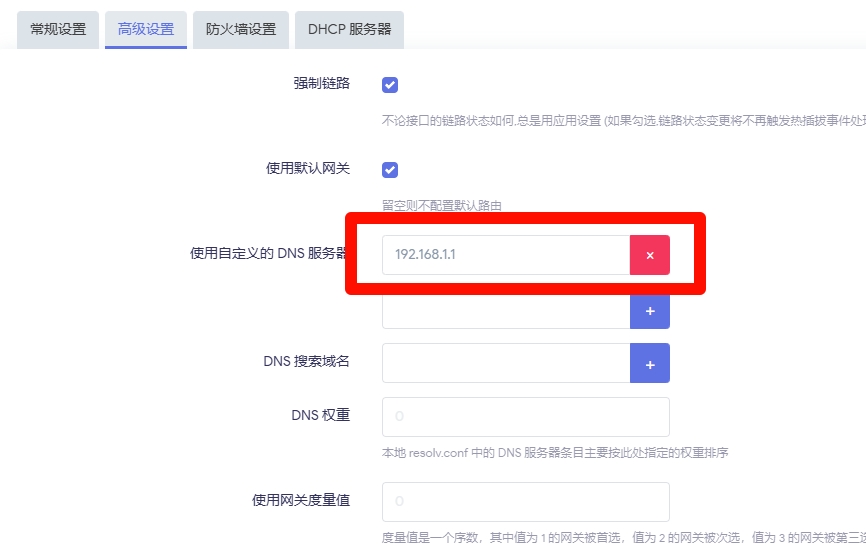This screenshot has height=545, width=866.
Task: Click the 使用默认网关 label text
Action: click(x=308, y=168)
